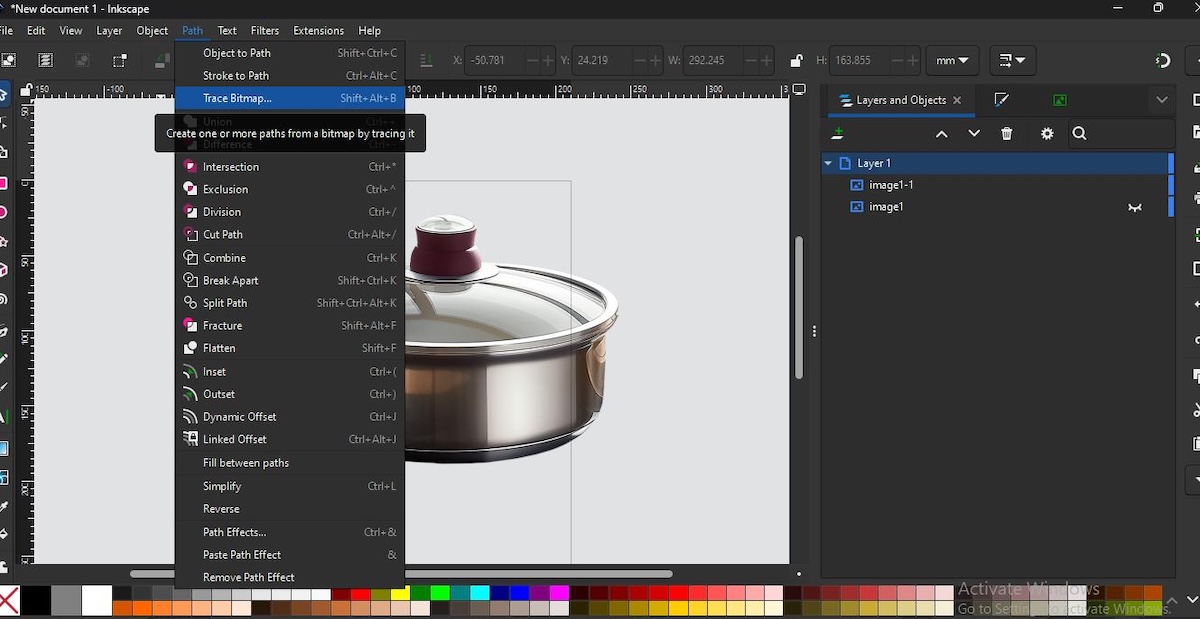Collapse the Layer 1 tree arrow
1200x619 pixels.
coord(828,163)
